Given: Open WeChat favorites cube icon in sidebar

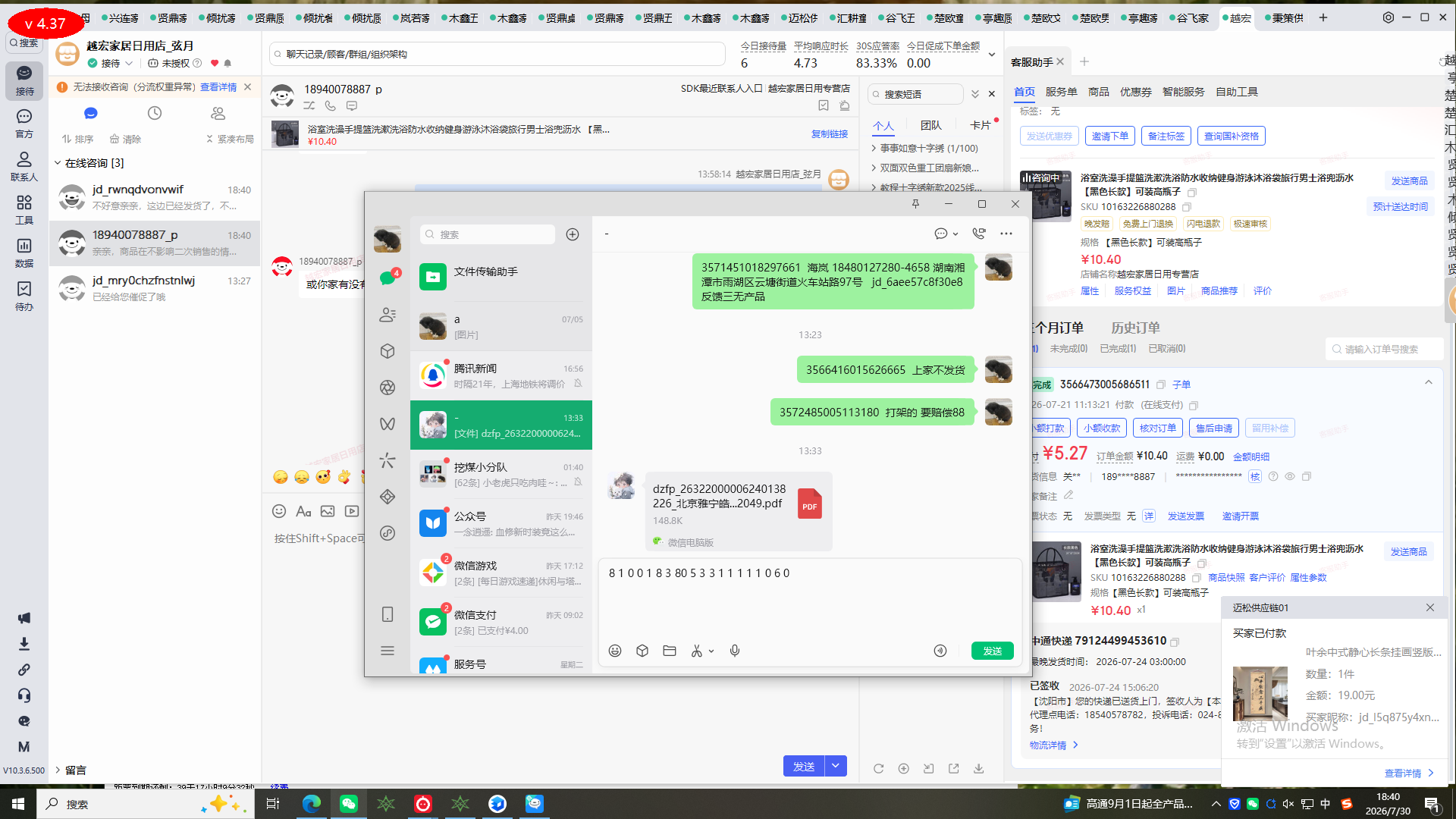Looking at the screenshot, I should (388, 351).
